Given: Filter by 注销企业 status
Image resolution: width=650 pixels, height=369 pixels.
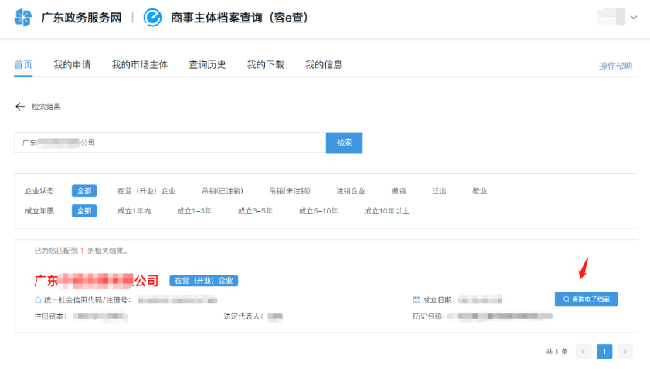Looking at the screenshot, I should tap(351, 191).
